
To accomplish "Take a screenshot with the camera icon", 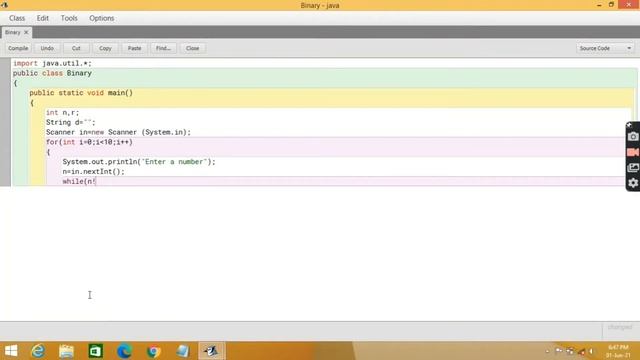I will tap(633, 136).
